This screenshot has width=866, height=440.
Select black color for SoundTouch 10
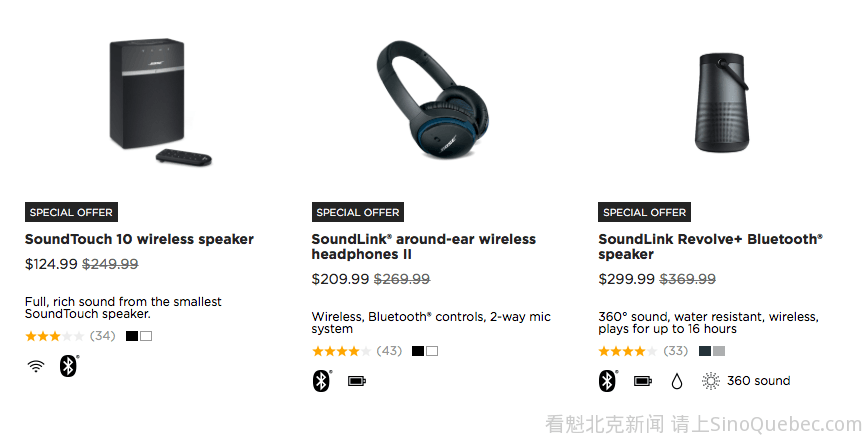coord(132,336)
